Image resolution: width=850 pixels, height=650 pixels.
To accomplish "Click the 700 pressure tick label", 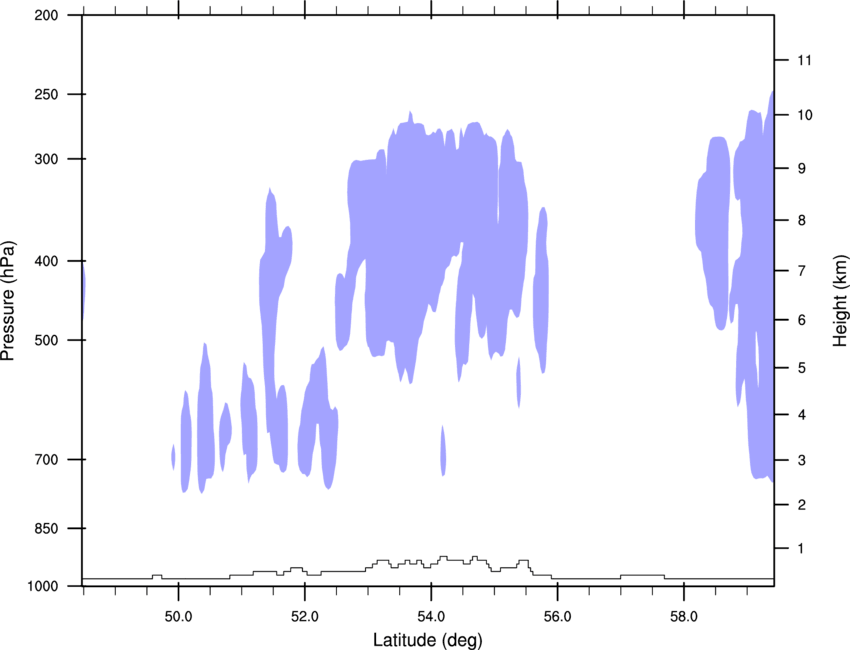I will (x=46, y=460).
